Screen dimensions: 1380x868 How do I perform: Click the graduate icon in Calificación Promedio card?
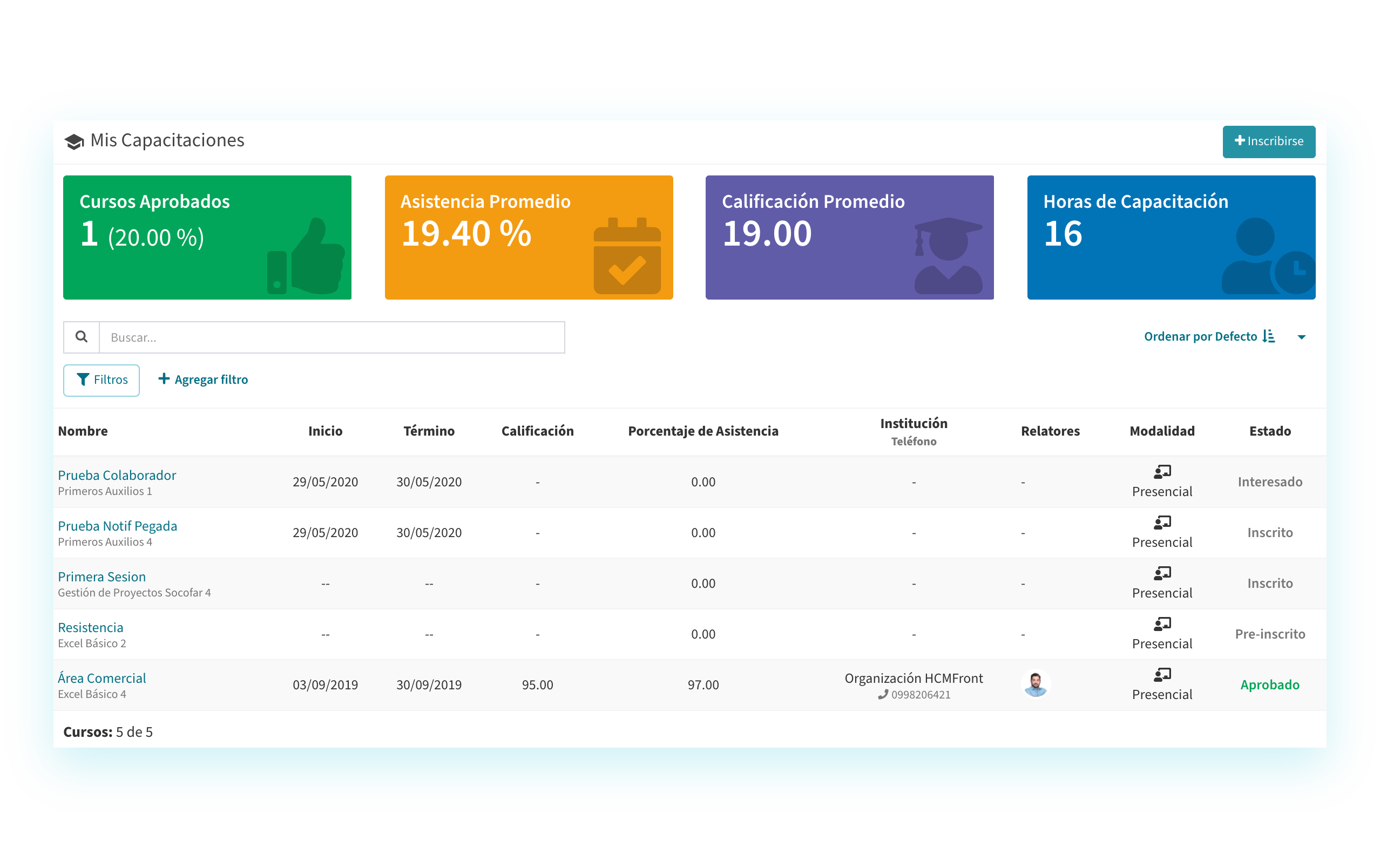coord(948,256)
